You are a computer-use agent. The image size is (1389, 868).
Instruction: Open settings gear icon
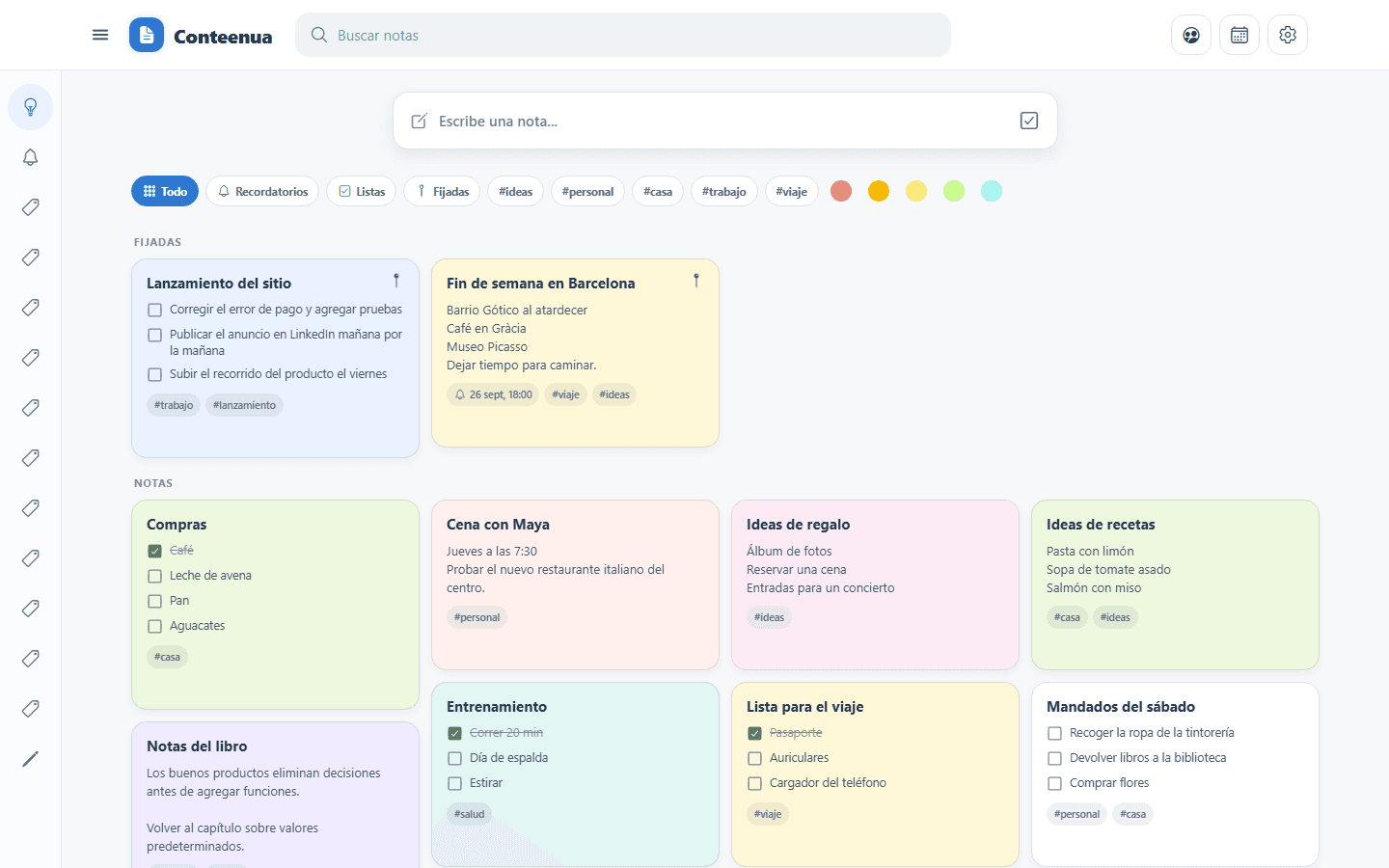click(x=1288, y=35)
